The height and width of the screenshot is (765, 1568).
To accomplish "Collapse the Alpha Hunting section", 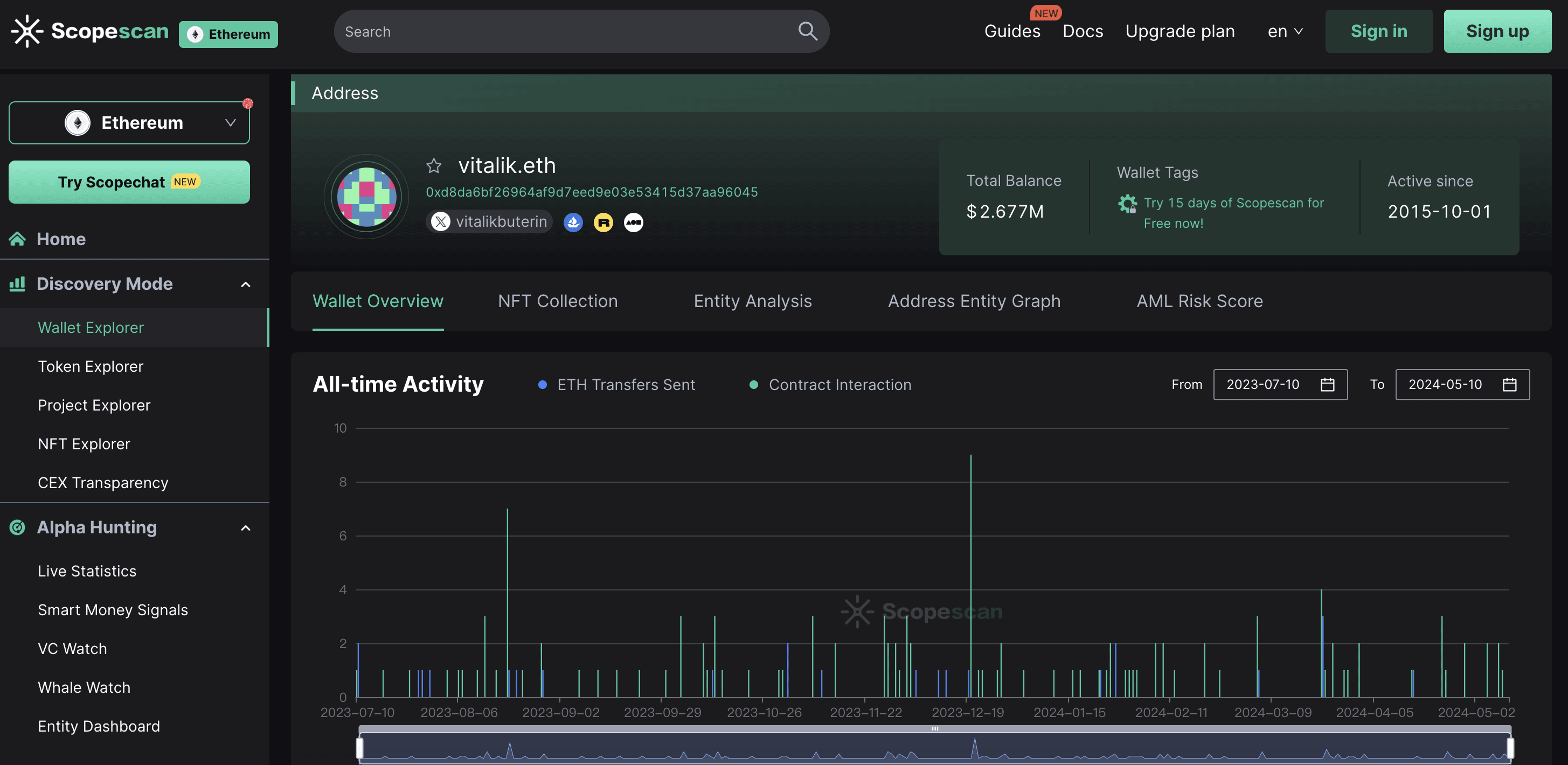I will 245,527.
